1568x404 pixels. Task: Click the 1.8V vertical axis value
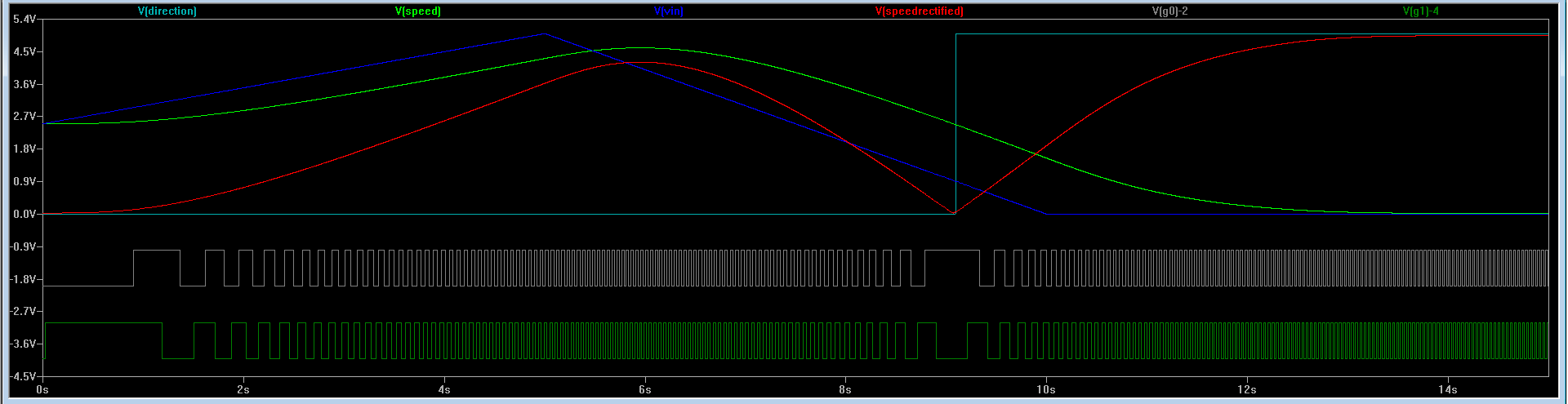(24, 149)
